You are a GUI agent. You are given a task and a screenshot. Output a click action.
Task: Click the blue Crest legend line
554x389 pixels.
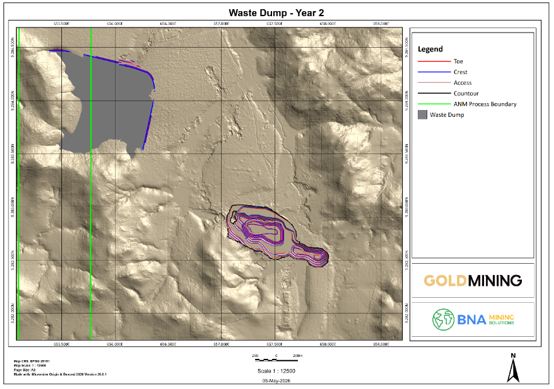pos(434,72)
